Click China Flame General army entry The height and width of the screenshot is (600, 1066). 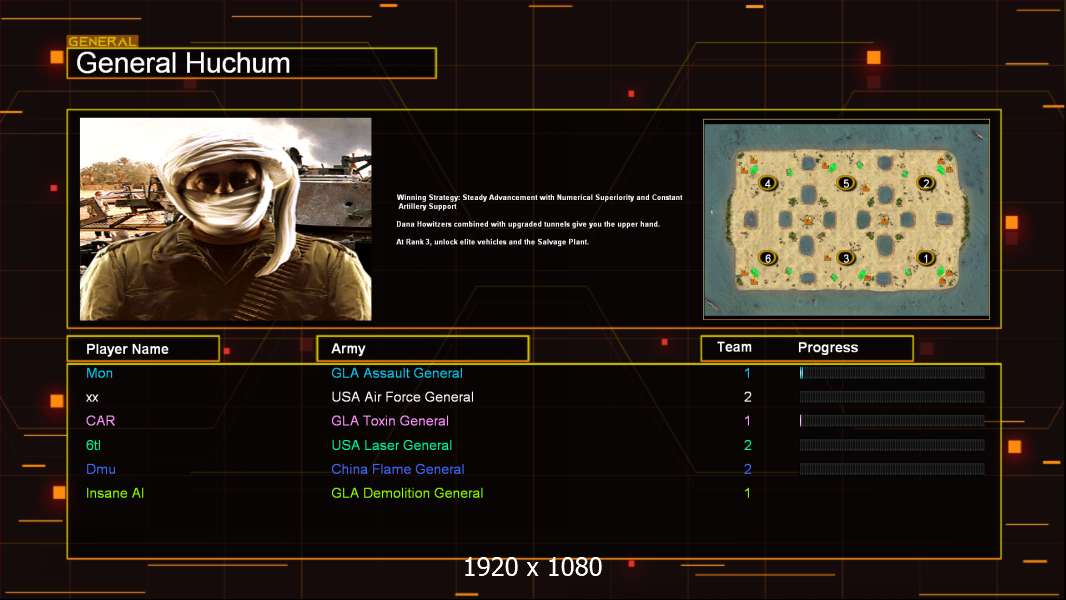pos(398,470)
